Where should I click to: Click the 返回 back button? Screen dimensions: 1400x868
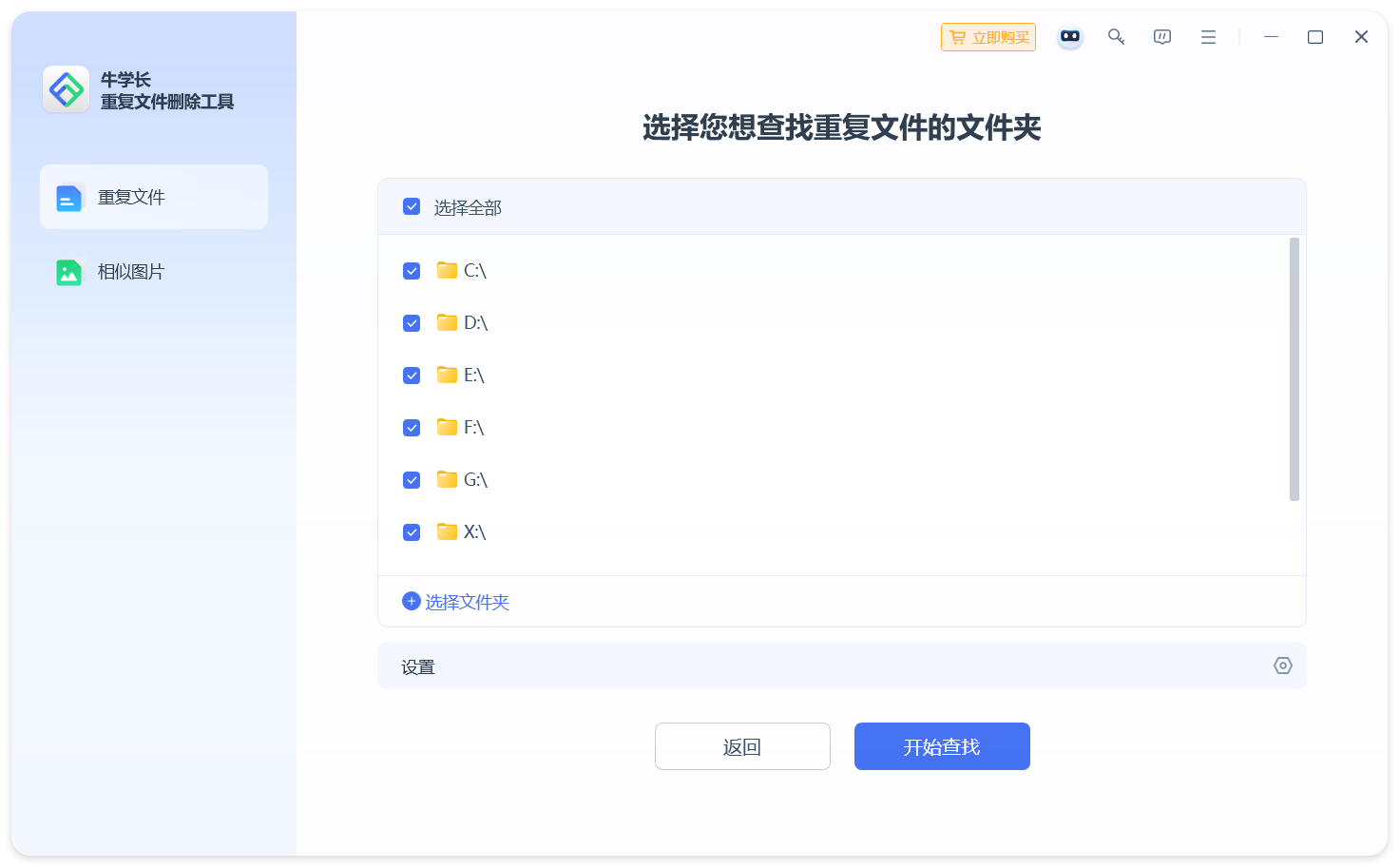[x=742, y=746]
